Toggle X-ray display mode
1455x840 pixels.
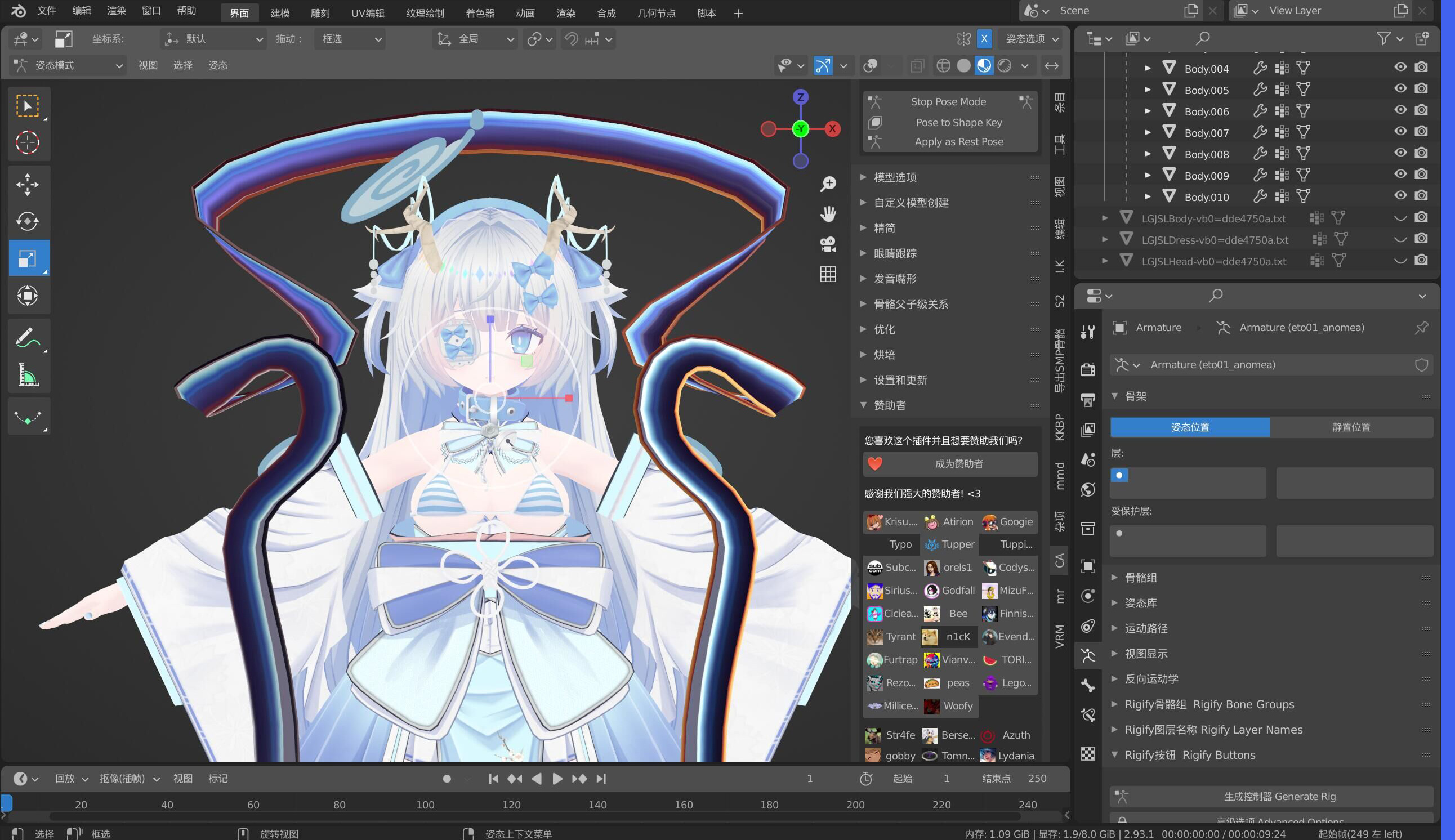pos(917,66)
